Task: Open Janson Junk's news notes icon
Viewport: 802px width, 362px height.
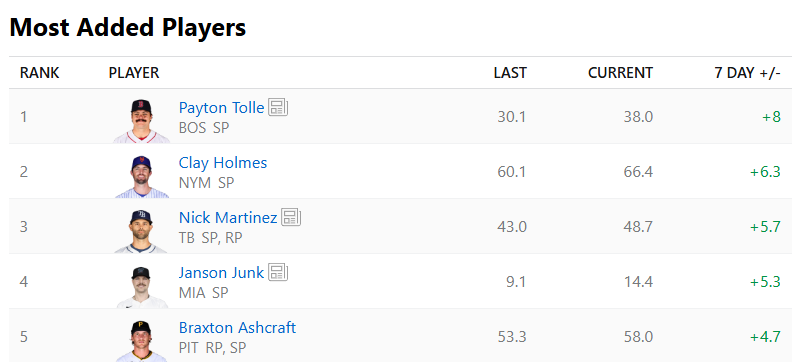Action: click(x=278, y=272)
